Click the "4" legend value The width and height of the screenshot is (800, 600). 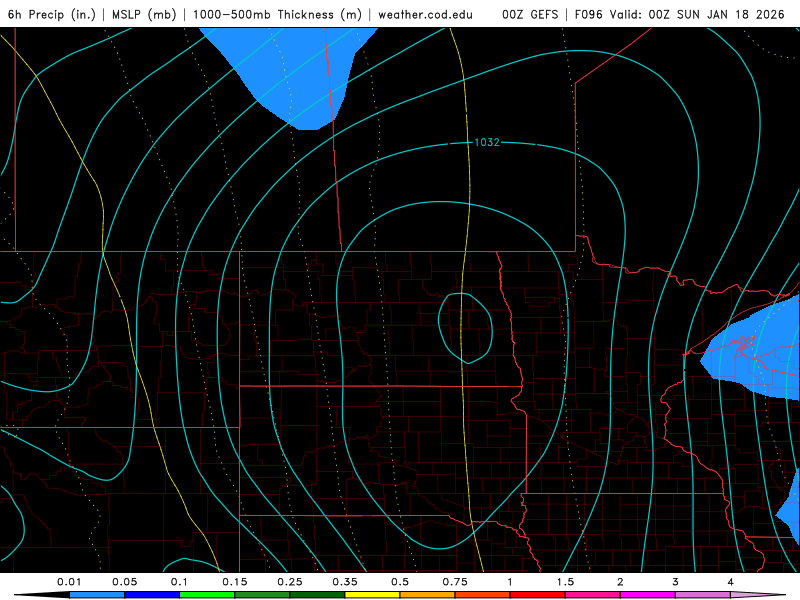[x=730, y=582]
